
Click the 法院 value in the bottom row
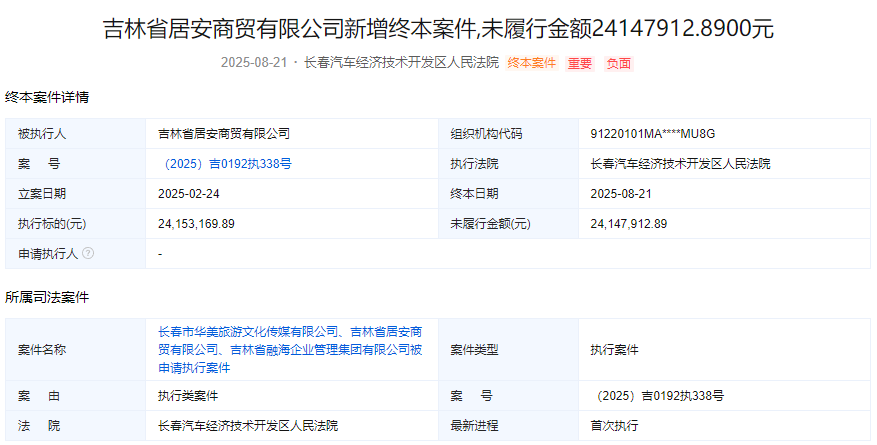click(248, 426)
